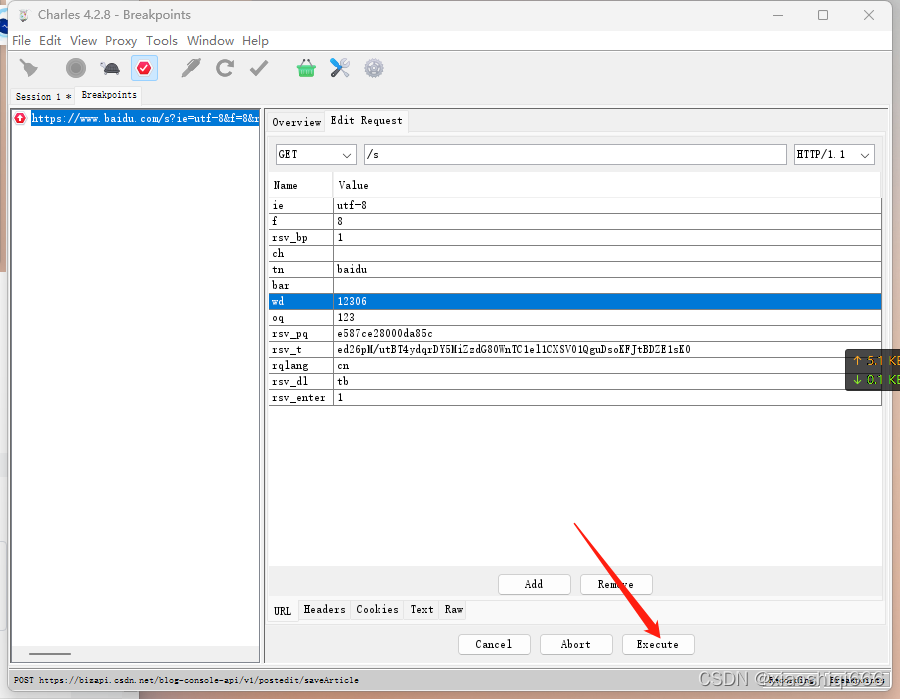Toggle the recording button in toolbar
The image size is (900, 699).
(x=76, y=68)
